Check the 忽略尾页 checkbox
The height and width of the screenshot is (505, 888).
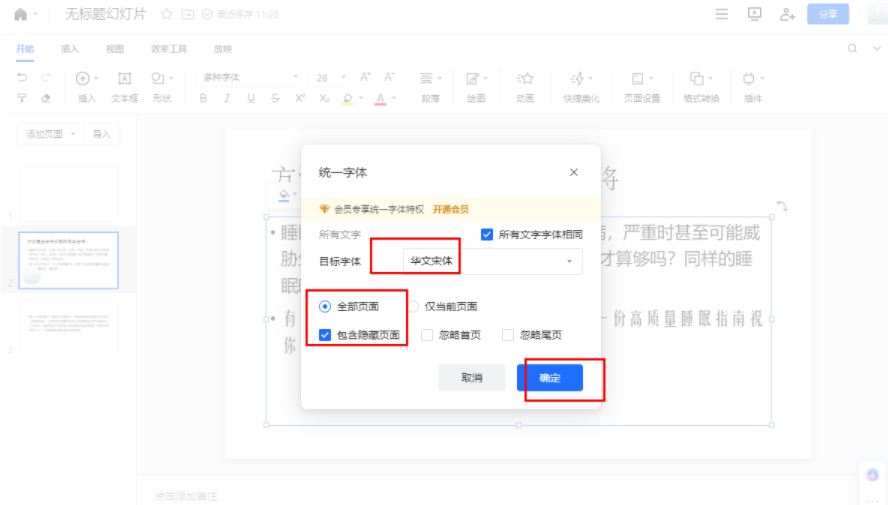(x=508, y=335)
